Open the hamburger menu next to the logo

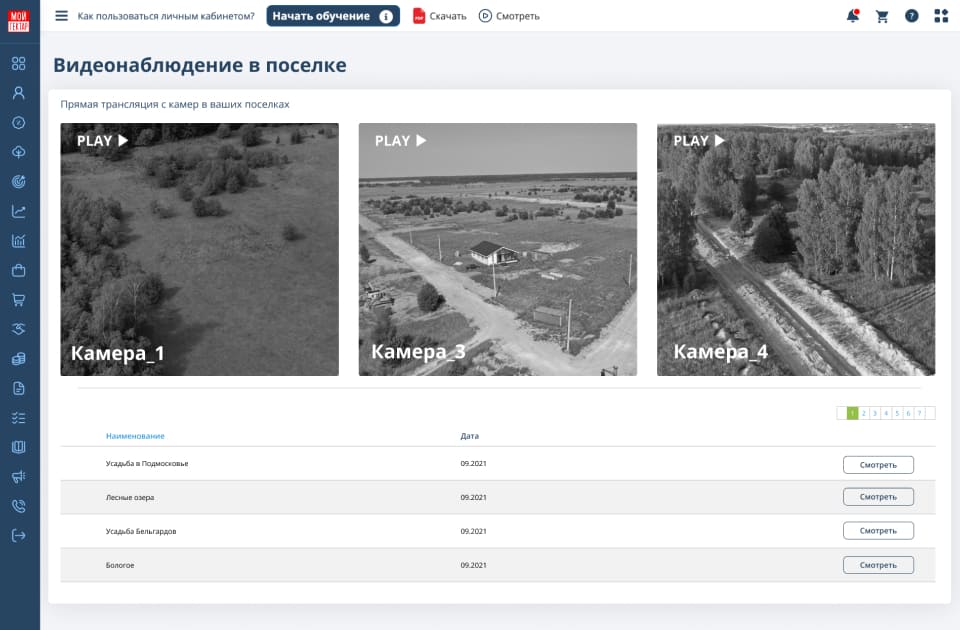point(62,16)
